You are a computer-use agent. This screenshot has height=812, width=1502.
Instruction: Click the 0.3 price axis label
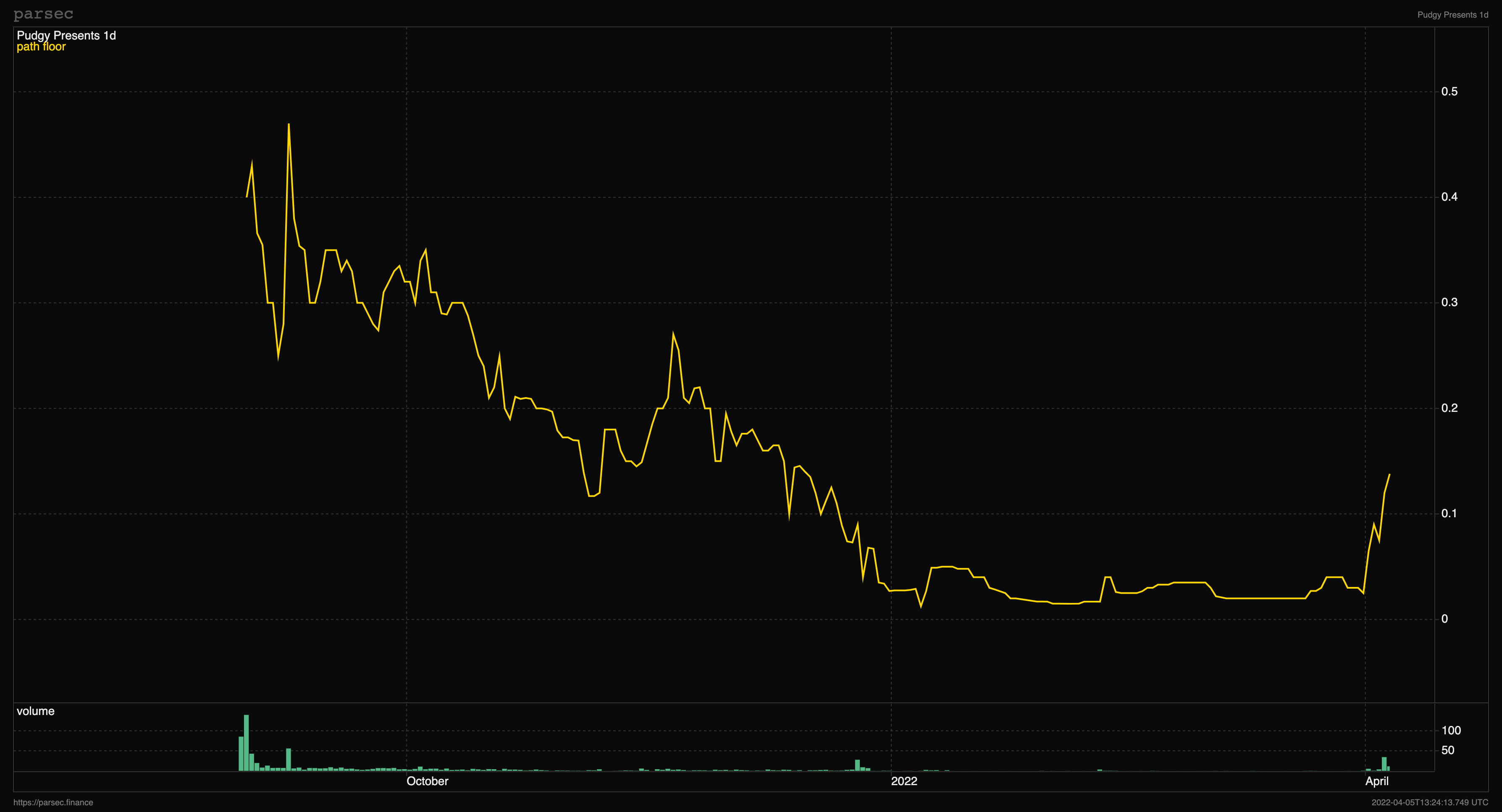[x=1449, y=303]
